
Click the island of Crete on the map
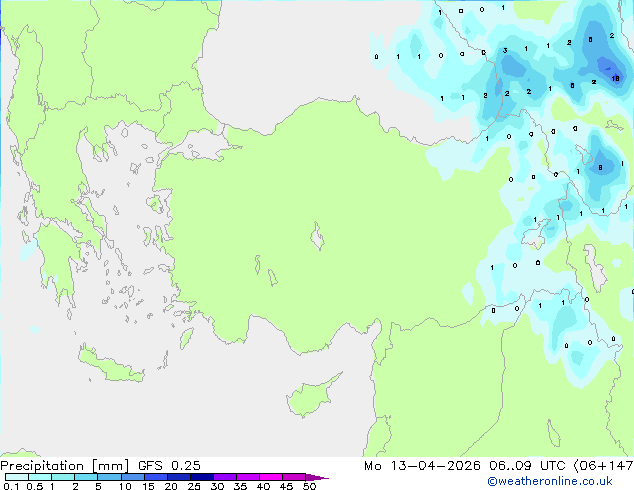point(111,365)
